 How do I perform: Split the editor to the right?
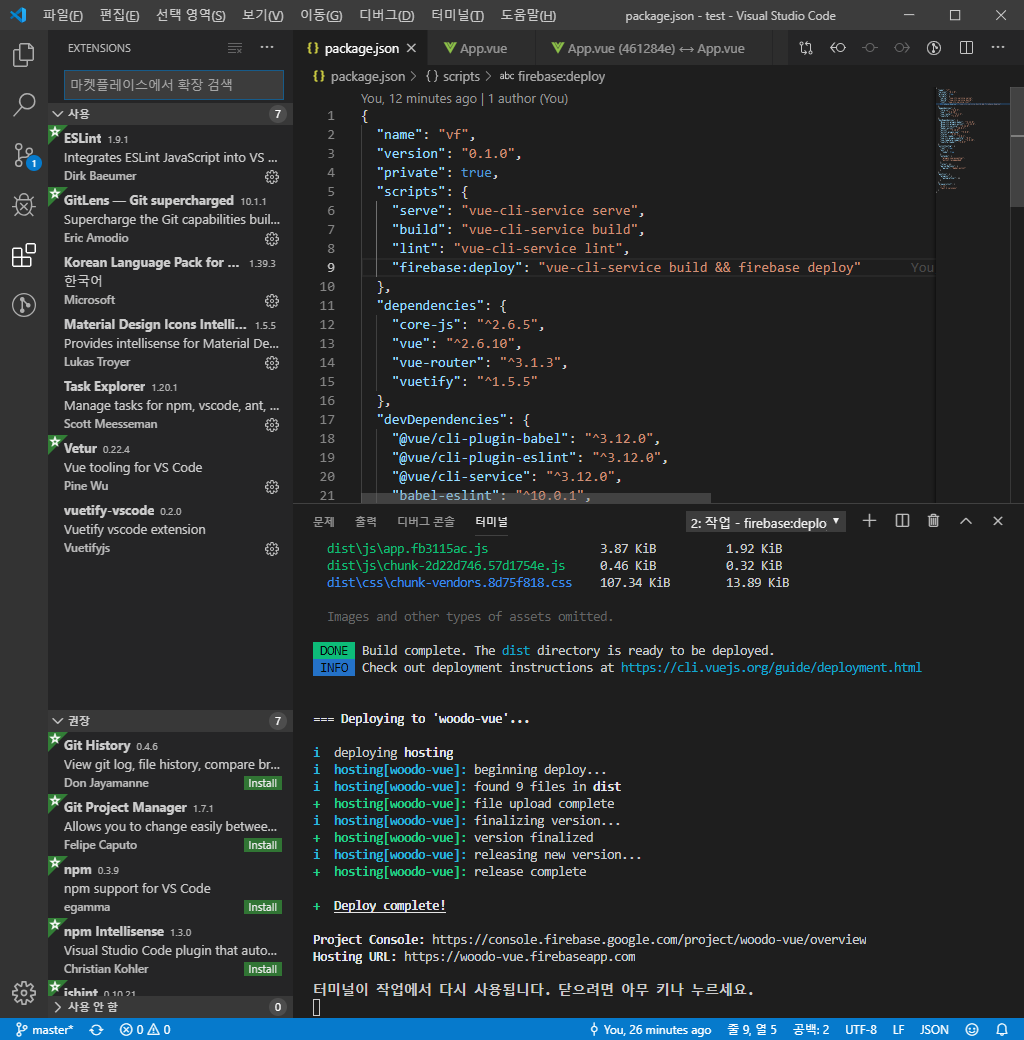click(x=966, y=48)
